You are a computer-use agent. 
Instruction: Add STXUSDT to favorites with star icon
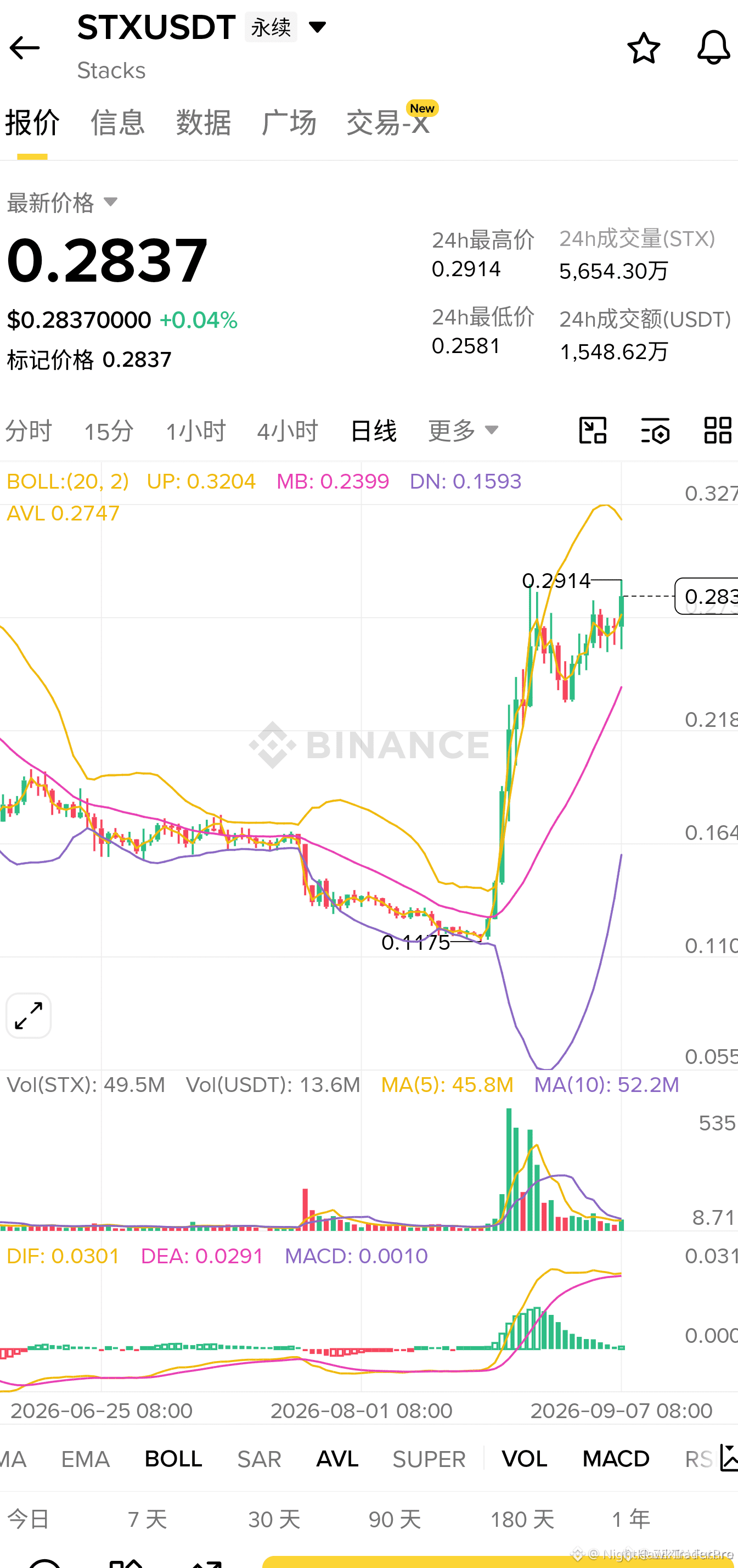coord(644,48)
